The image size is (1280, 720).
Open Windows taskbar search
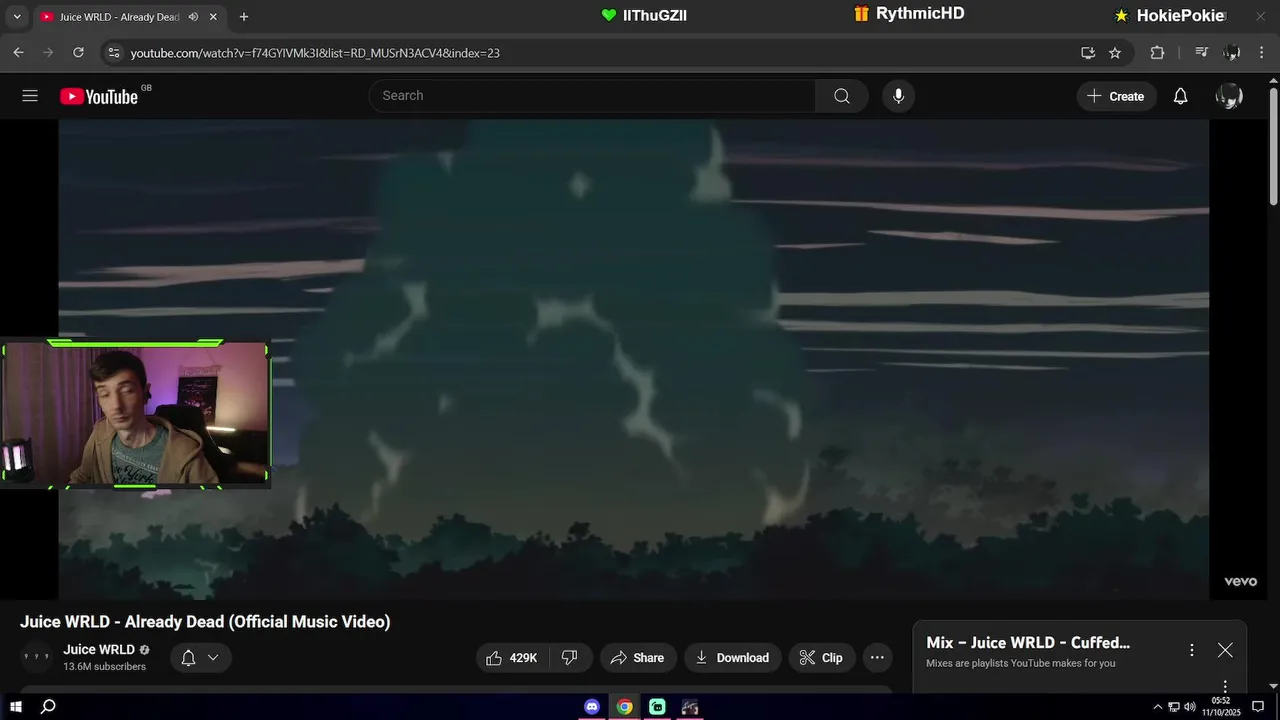(x=48, y=707)
